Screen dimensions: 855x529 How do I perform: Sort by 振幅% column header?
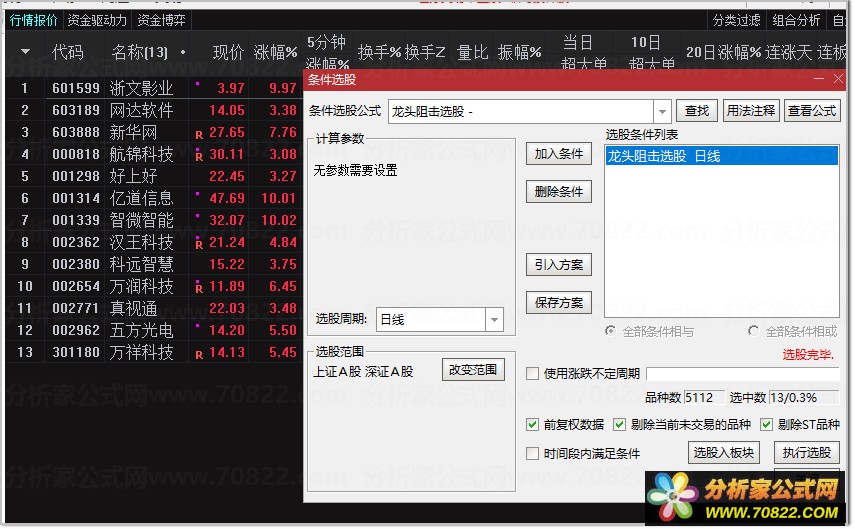[519, 52]
